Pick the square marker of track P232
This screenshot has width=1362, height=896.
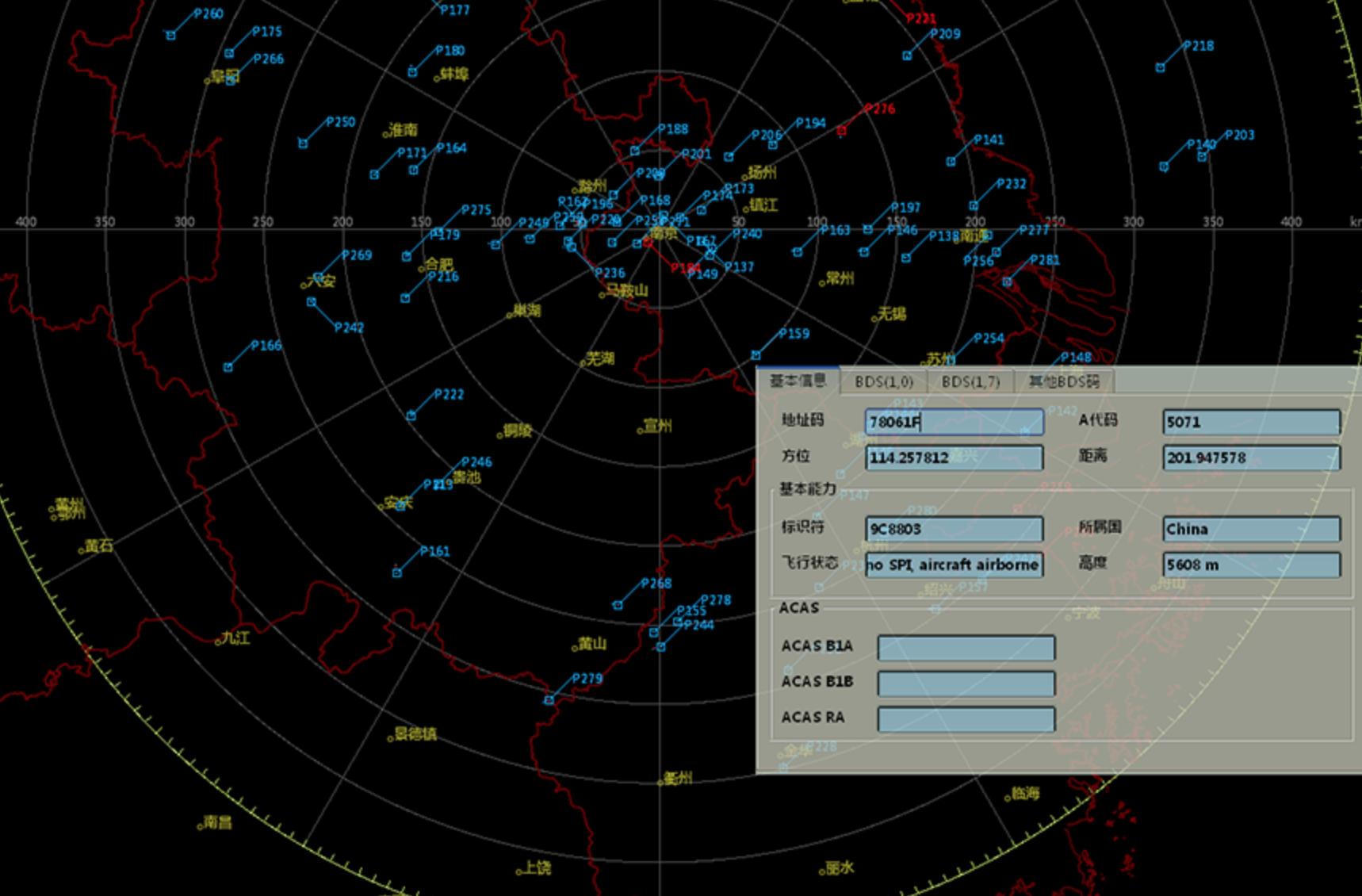[973, 206]
